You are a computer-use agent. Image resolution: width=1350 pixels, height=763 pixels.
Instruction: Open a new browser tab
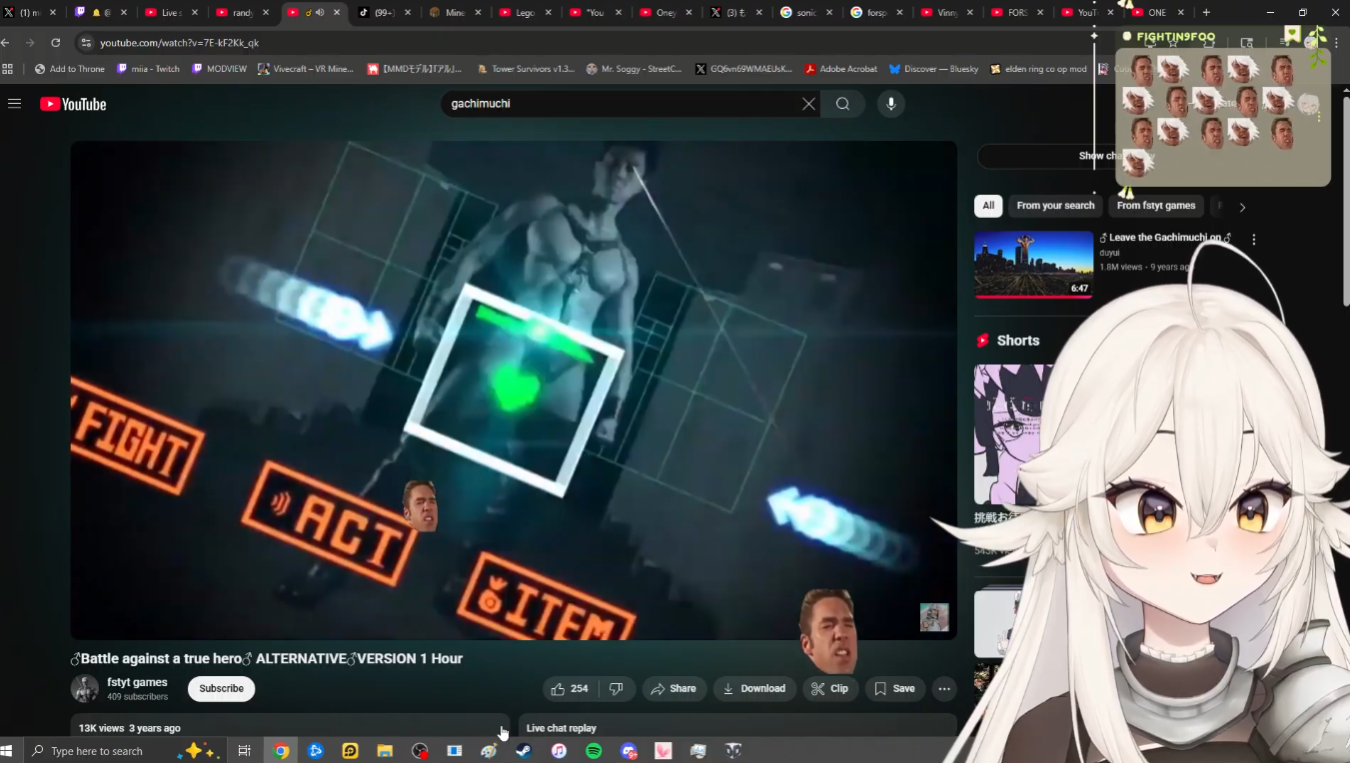[x=1206, y=12]
